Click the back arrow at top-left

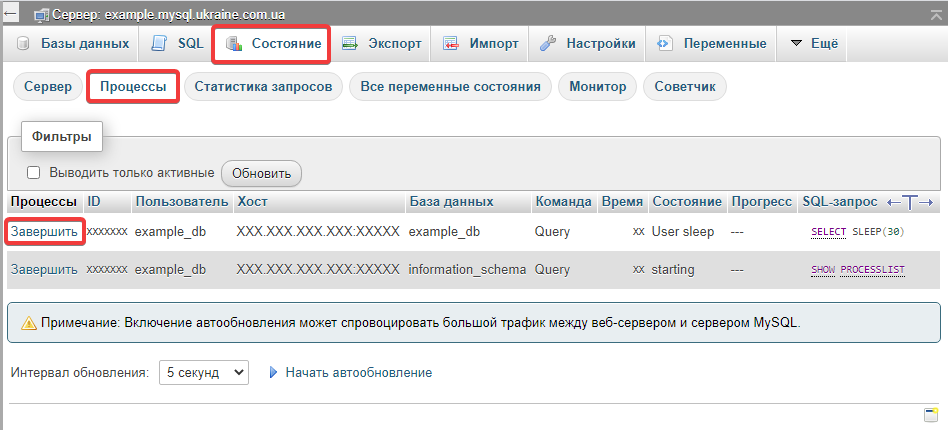(x=11, y=13)
